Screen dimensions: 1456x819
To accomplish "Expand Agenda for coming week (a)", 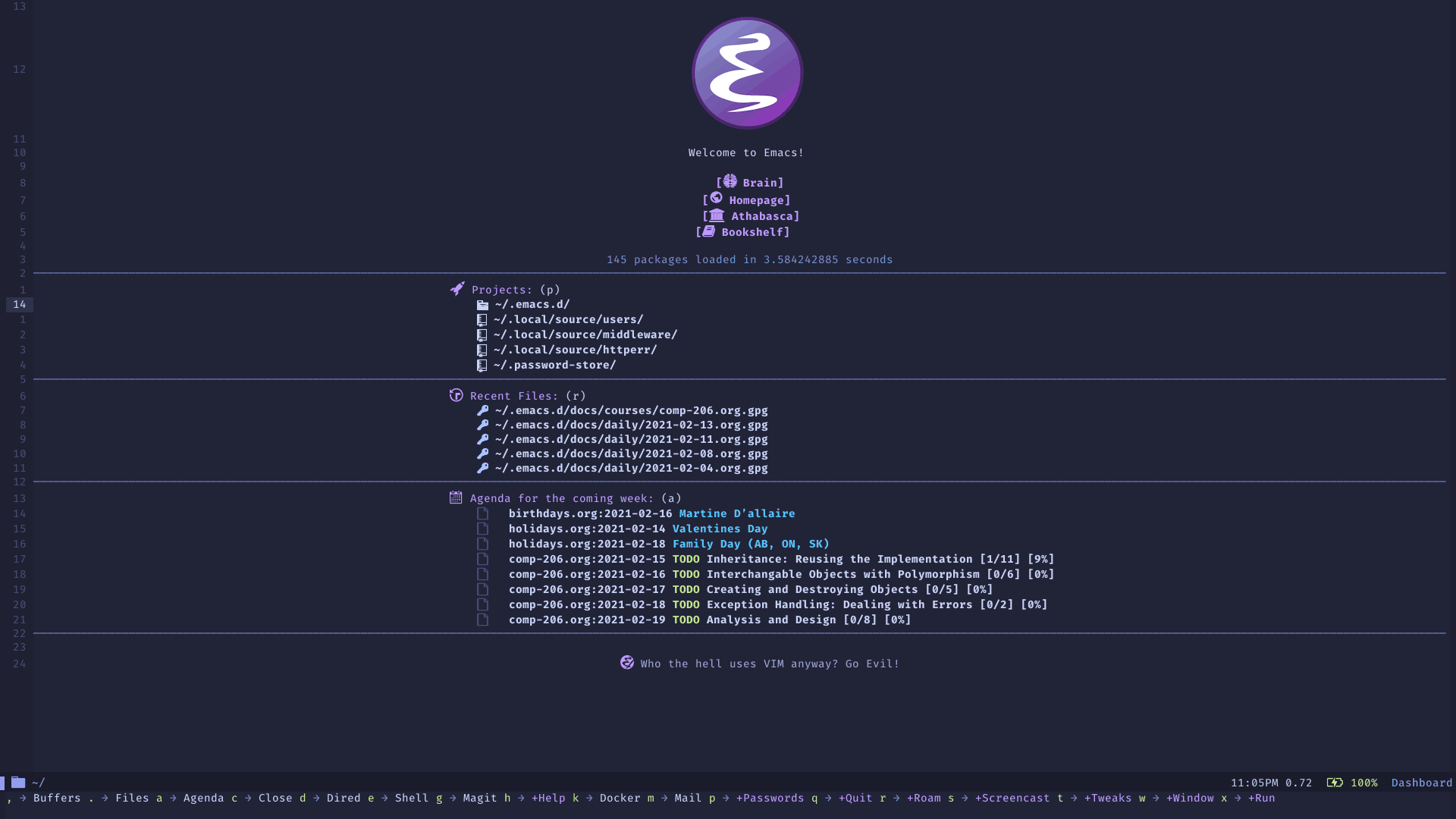I will [561, 498].
